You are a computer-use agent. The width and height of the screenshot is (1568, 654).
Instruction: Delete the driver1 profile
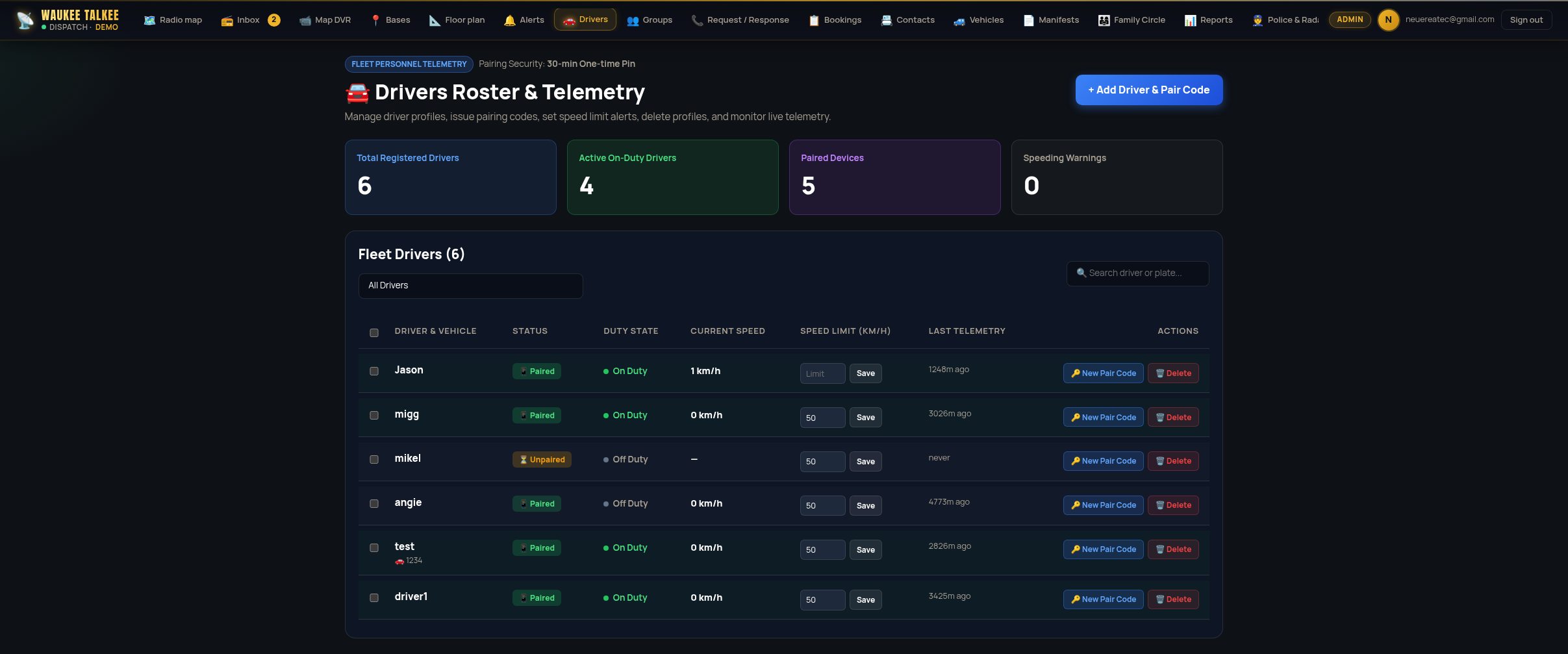click(x=1173, y=599)
